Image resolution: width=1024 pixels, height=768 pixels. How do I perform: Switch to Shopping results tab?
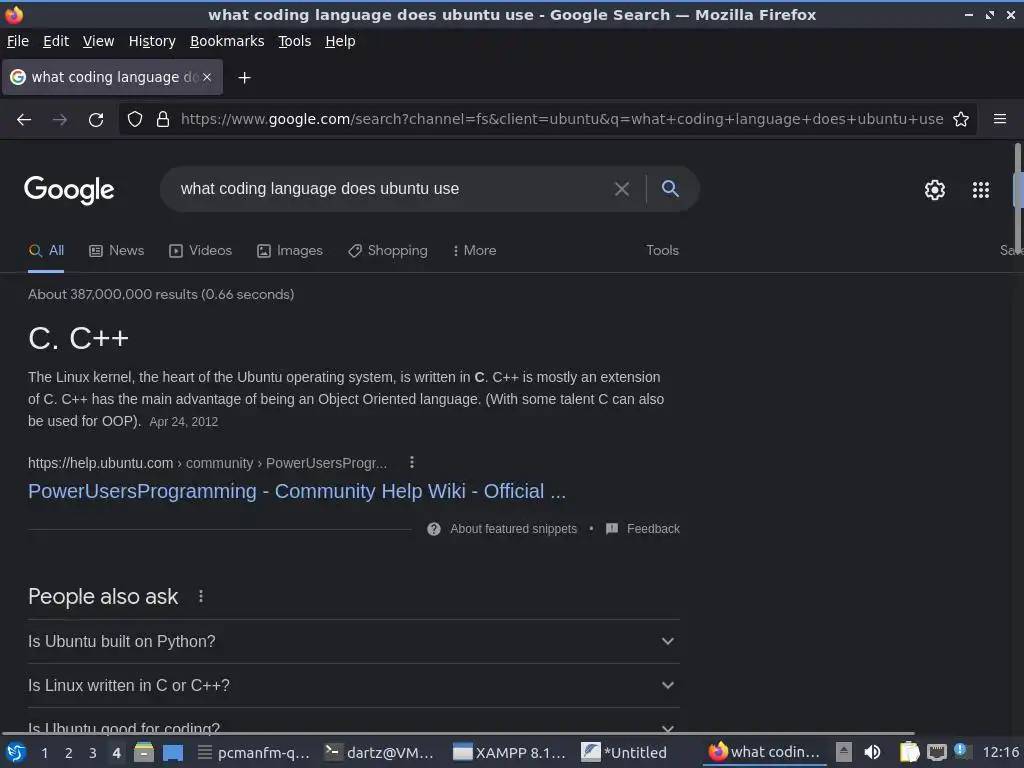click(x=388, y=251)
